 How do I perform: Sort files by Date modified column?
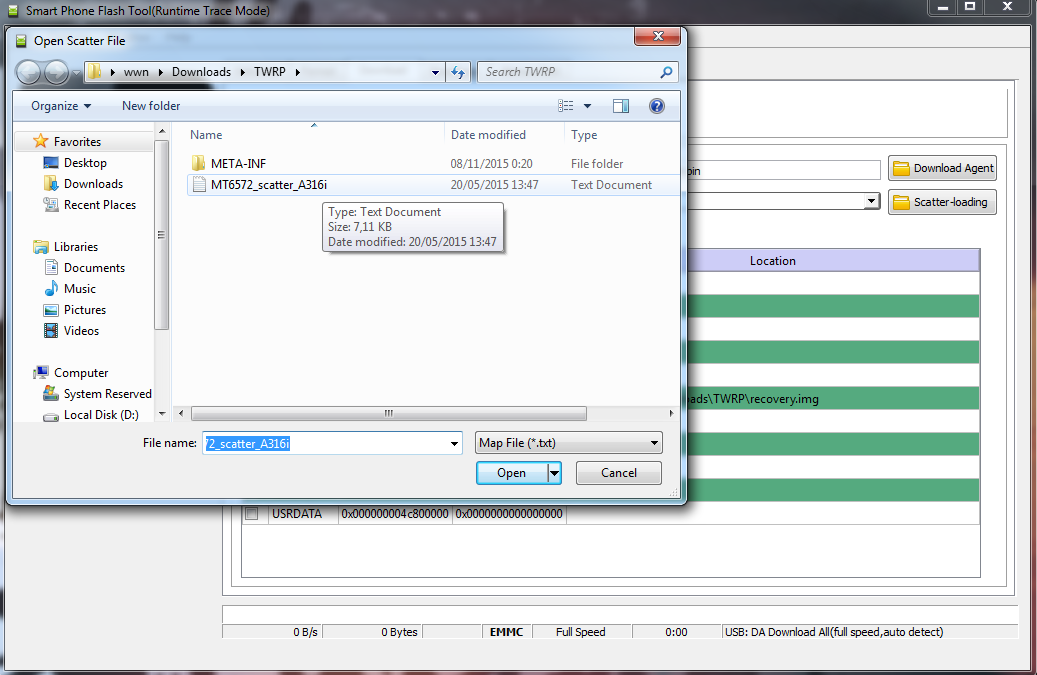tap(488, 135)
